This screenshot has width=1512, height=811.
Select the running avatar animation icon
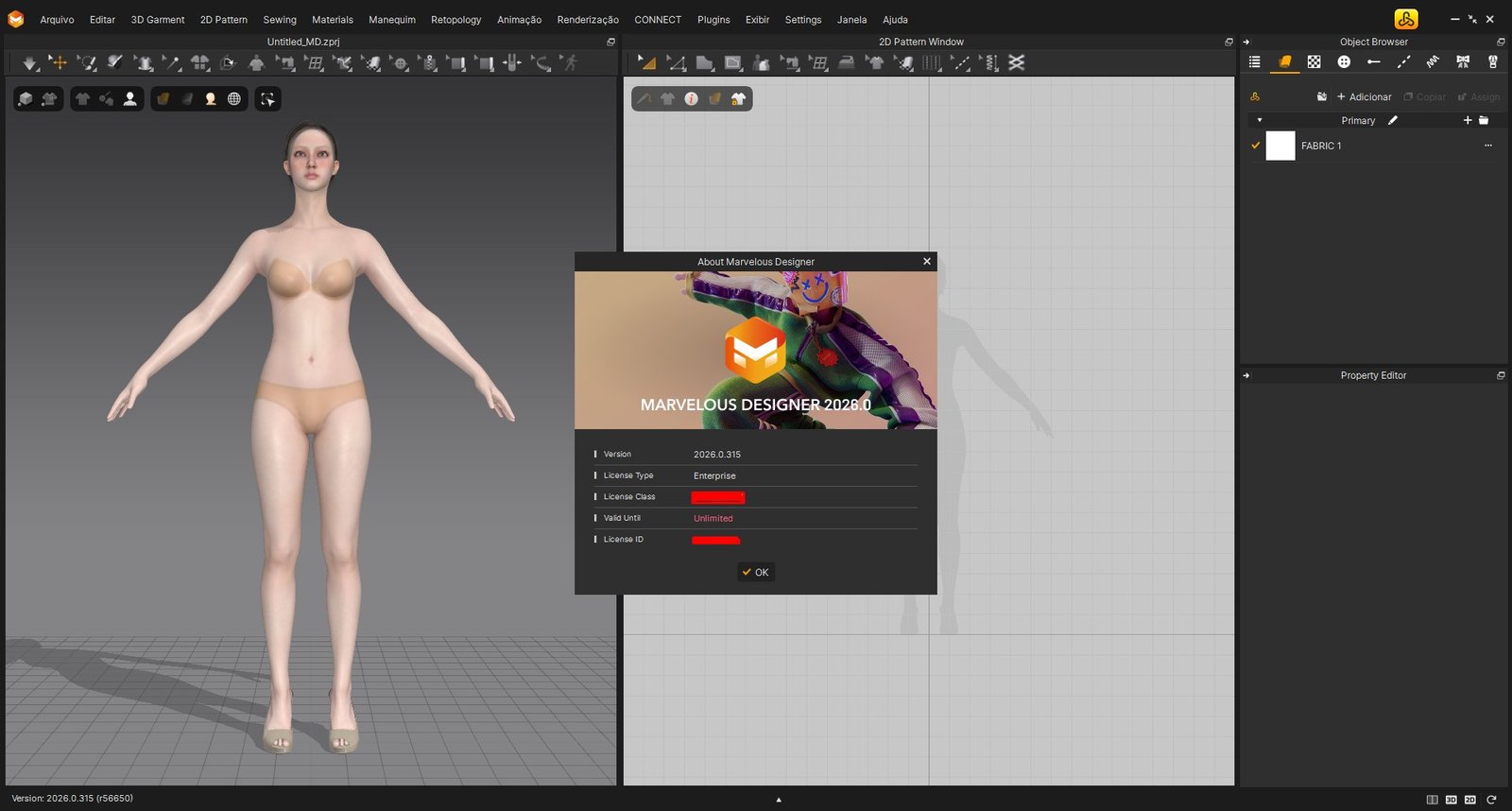tap(570, 62)
